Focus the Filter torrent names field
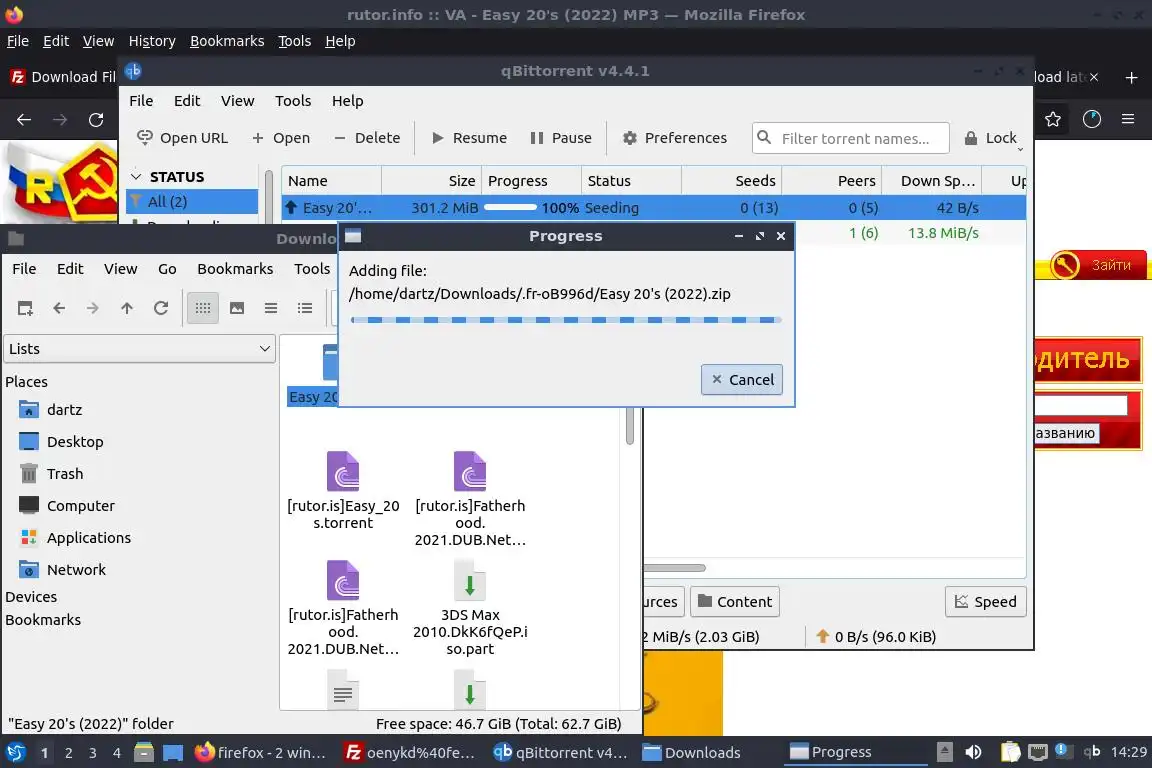Viewport: 1152px width, 768px height. [851, 138]
